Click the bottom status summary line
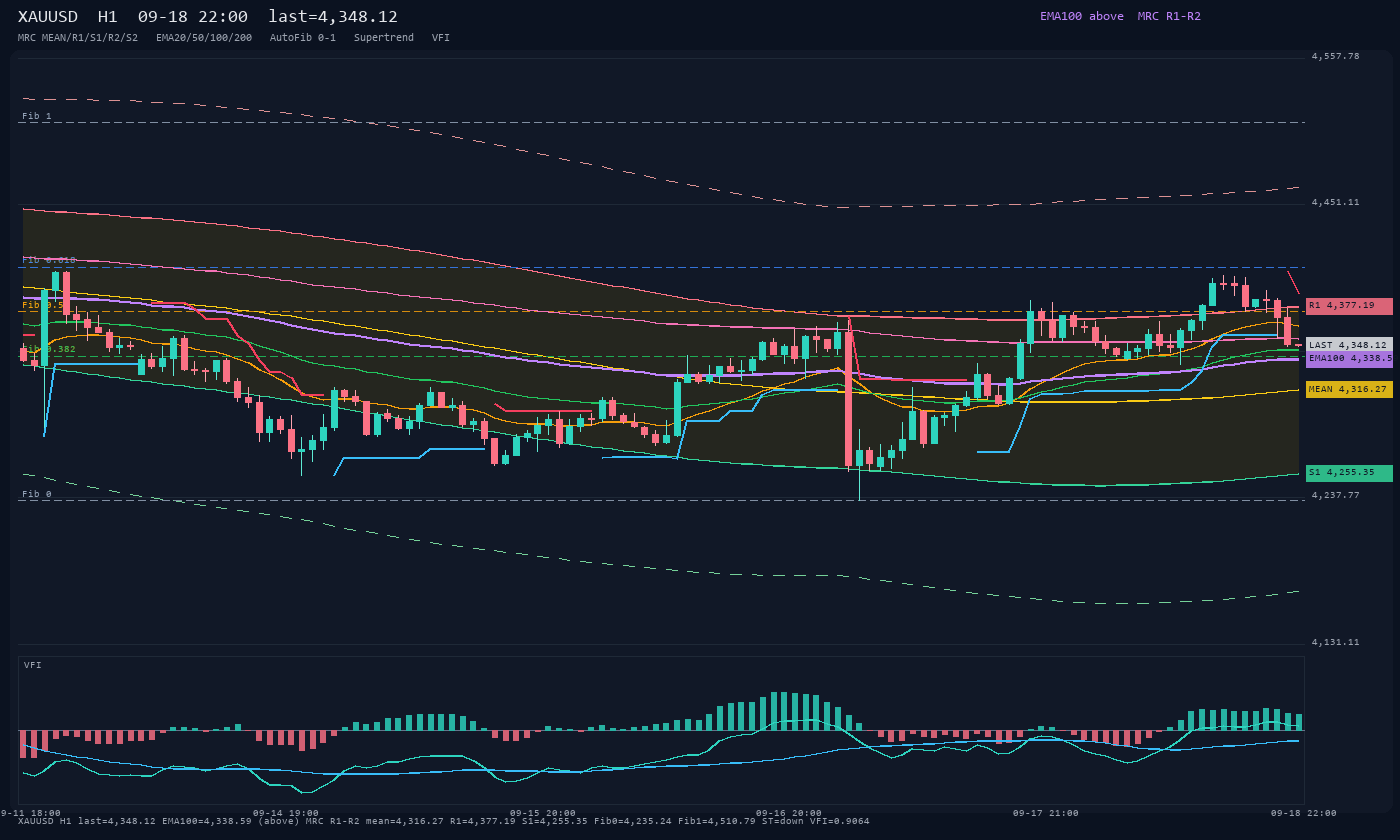1400x840 pixels. (444, 822)
